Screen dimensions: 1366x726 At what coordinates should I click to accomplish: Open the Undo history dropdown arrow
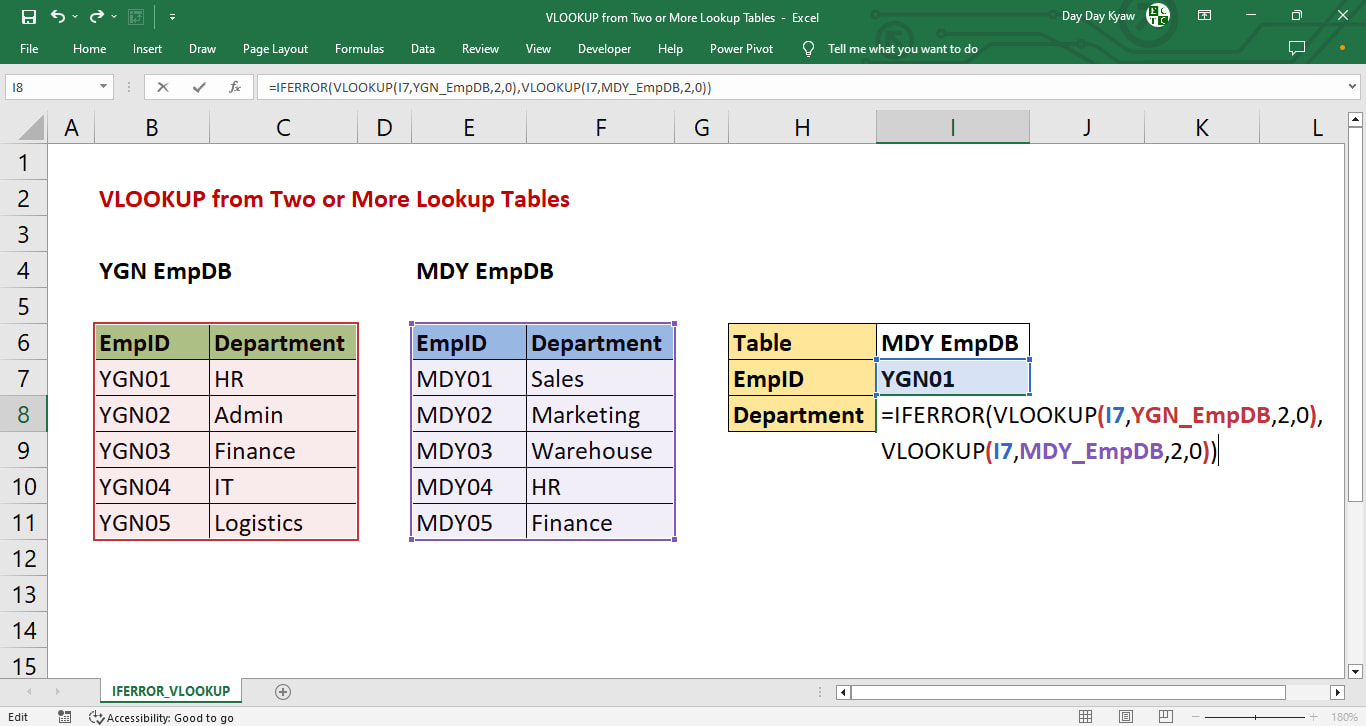tap(75, 17)
